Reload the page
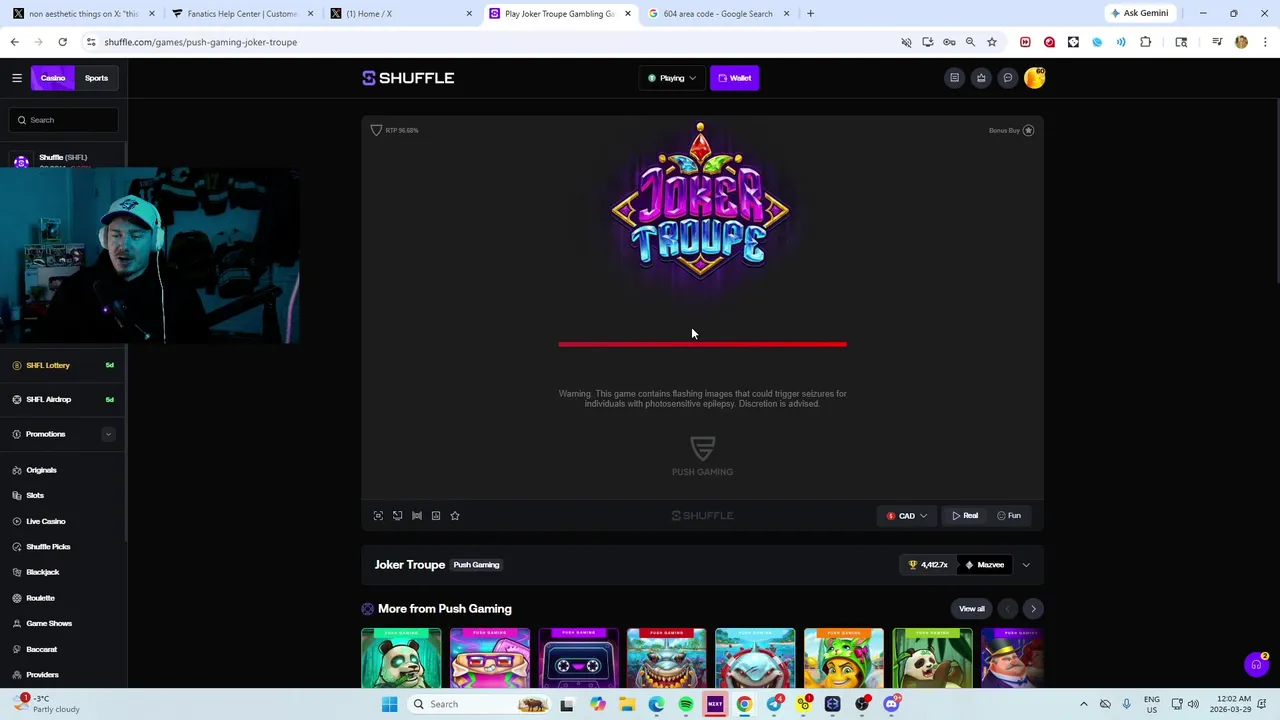Viewport: 1280px width, 720px height. point(62,42)
